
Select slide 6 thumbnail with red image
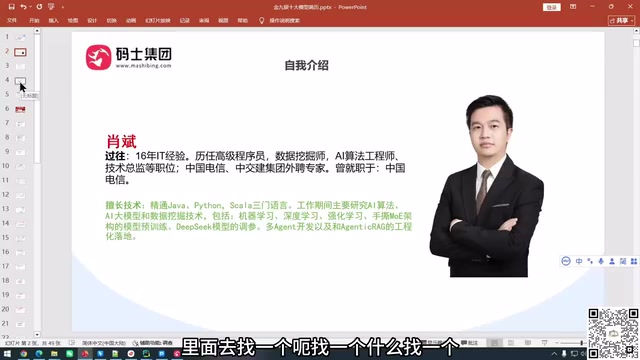click(x=20, y=109)
